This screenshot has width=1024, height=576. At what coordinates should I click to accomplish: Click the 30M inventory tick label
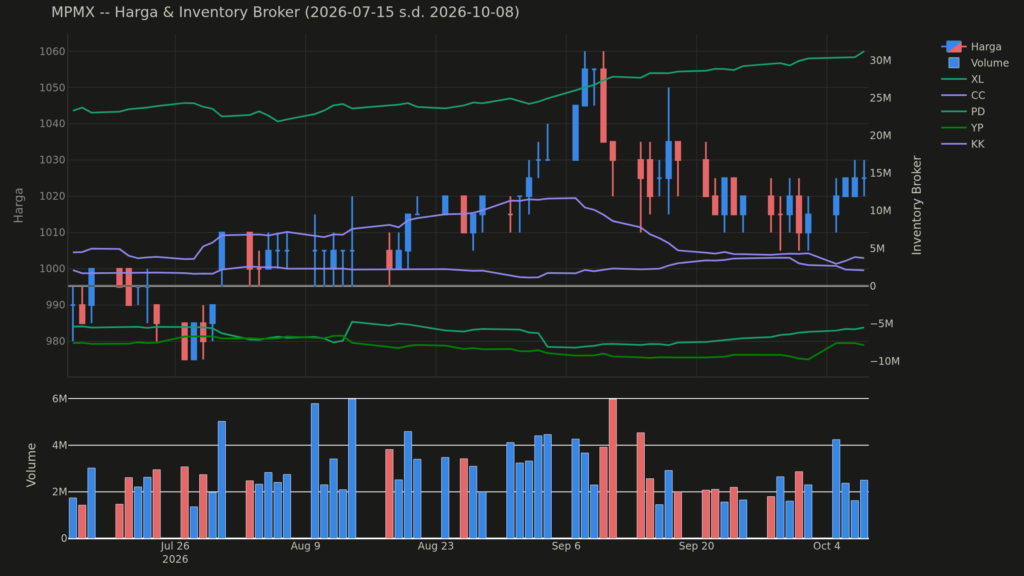pos(880,60)
